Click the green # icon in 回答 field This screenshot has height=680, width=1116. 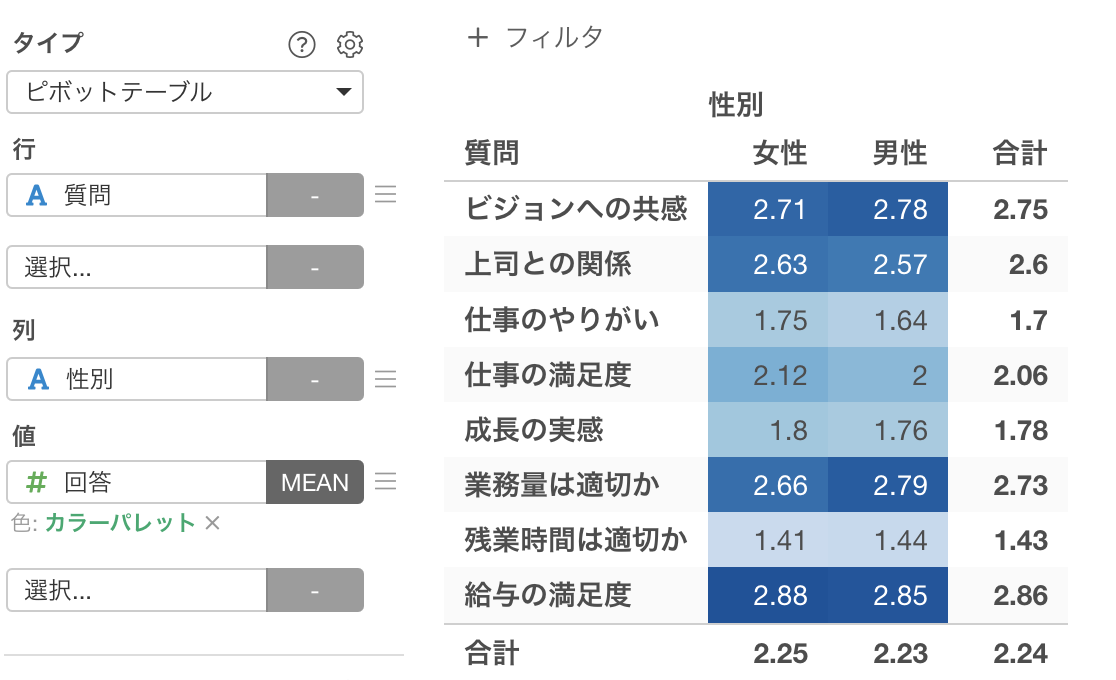click(x=36, y=482)
